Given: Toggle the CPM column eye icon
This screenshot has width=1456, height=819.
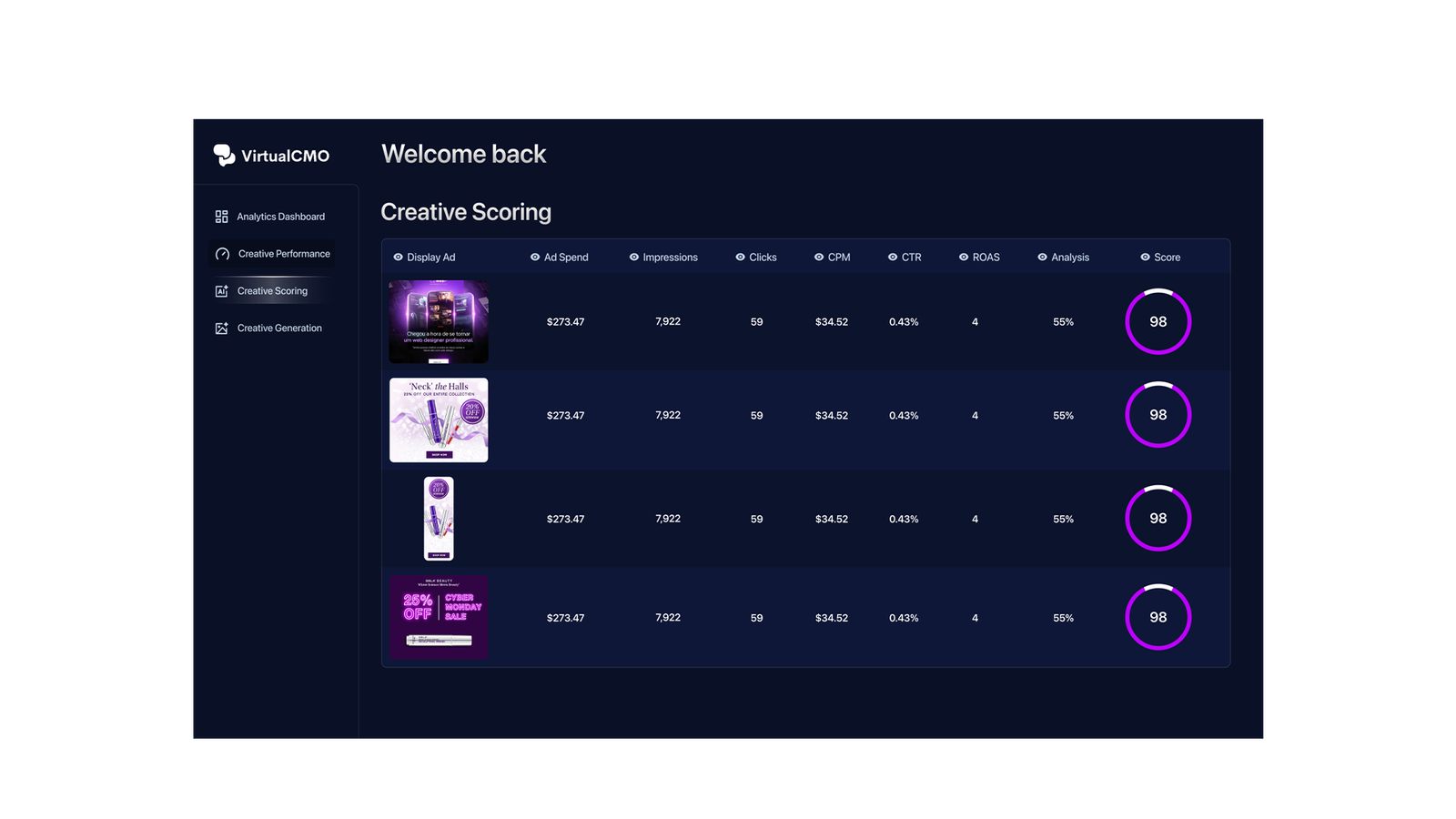Looking at the screenshot, I should point(819,258).
